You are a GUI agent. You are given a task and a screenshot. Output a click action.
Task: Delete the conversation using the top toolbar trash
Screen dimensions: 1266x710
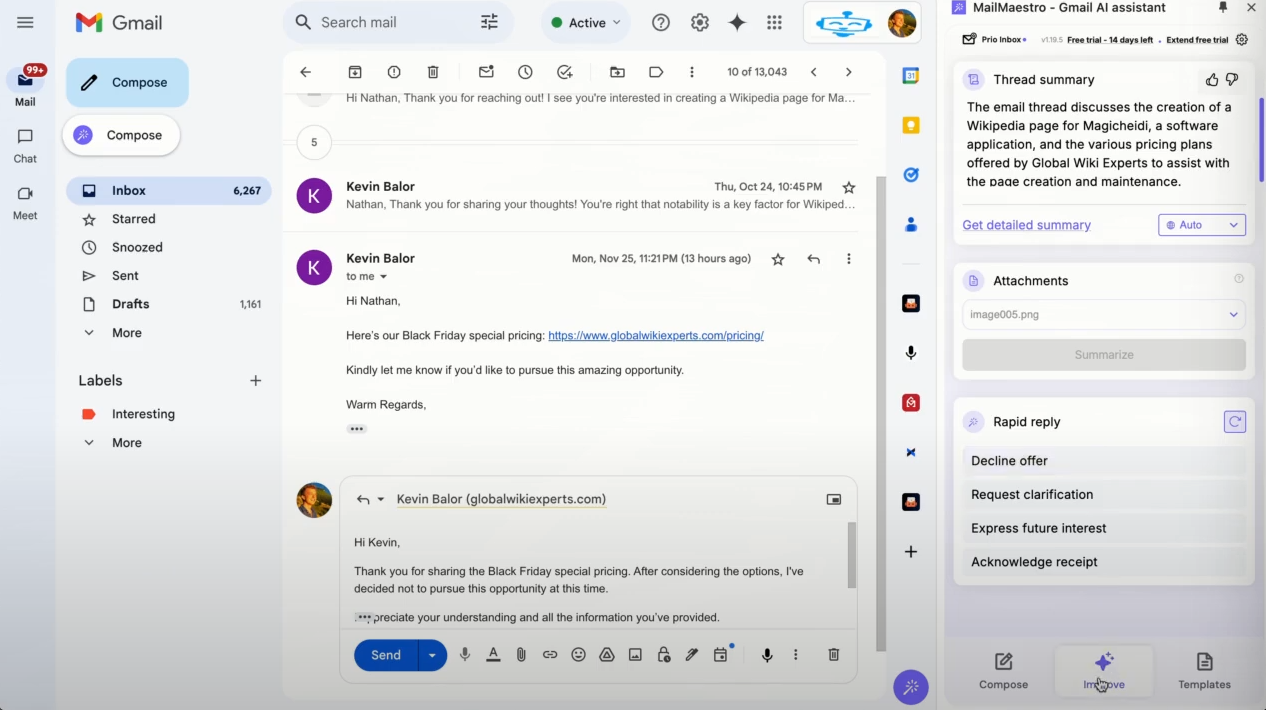click(x=433, y=72)
